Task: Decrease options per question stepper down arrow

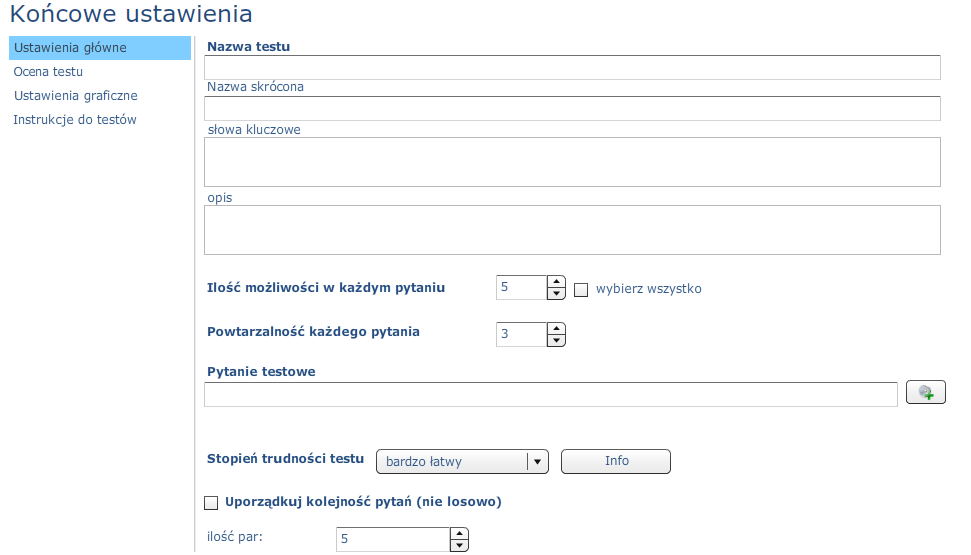Action: (556, 294)
